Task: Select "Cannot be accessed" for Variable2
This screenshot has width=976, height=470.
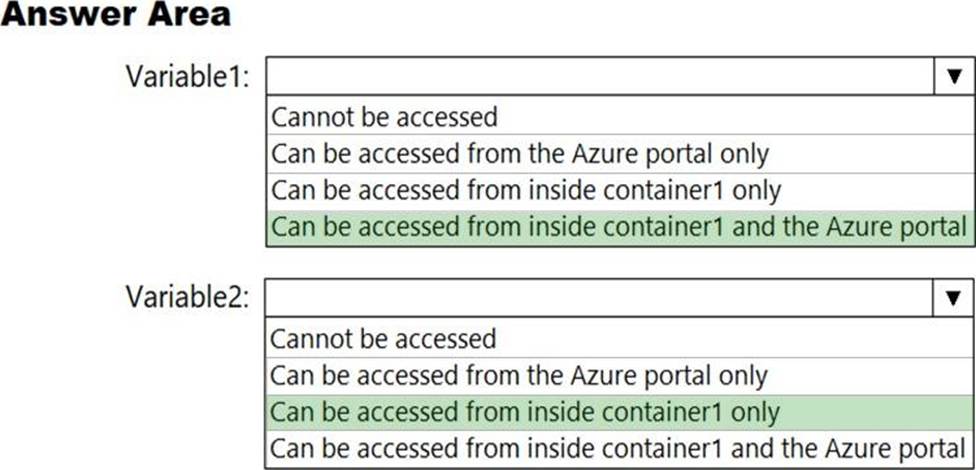Action: coord(384,338)
